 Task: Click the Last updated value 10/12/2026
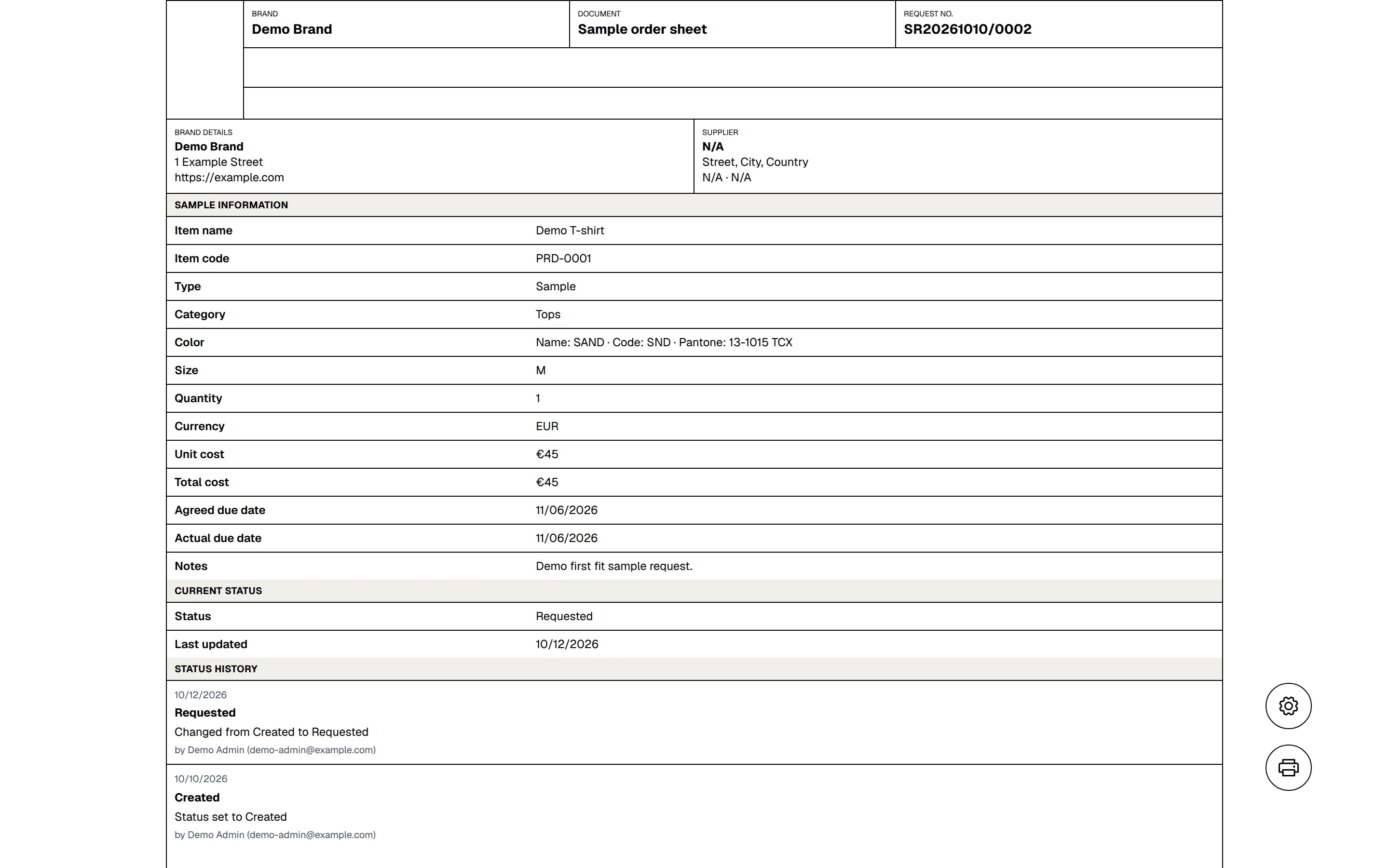(x=567, y=644)
